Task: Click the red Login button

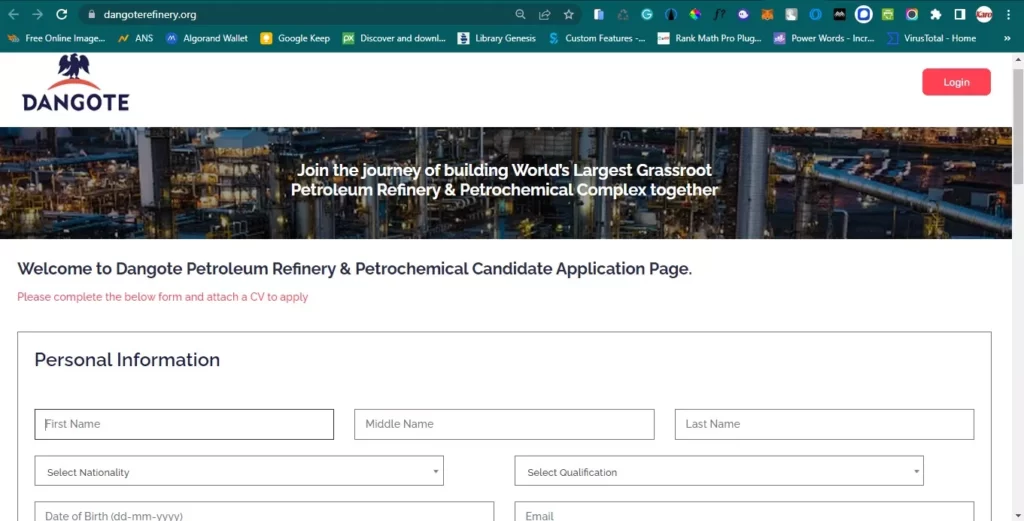Action: pyautogui.click(x=956, y=82)
